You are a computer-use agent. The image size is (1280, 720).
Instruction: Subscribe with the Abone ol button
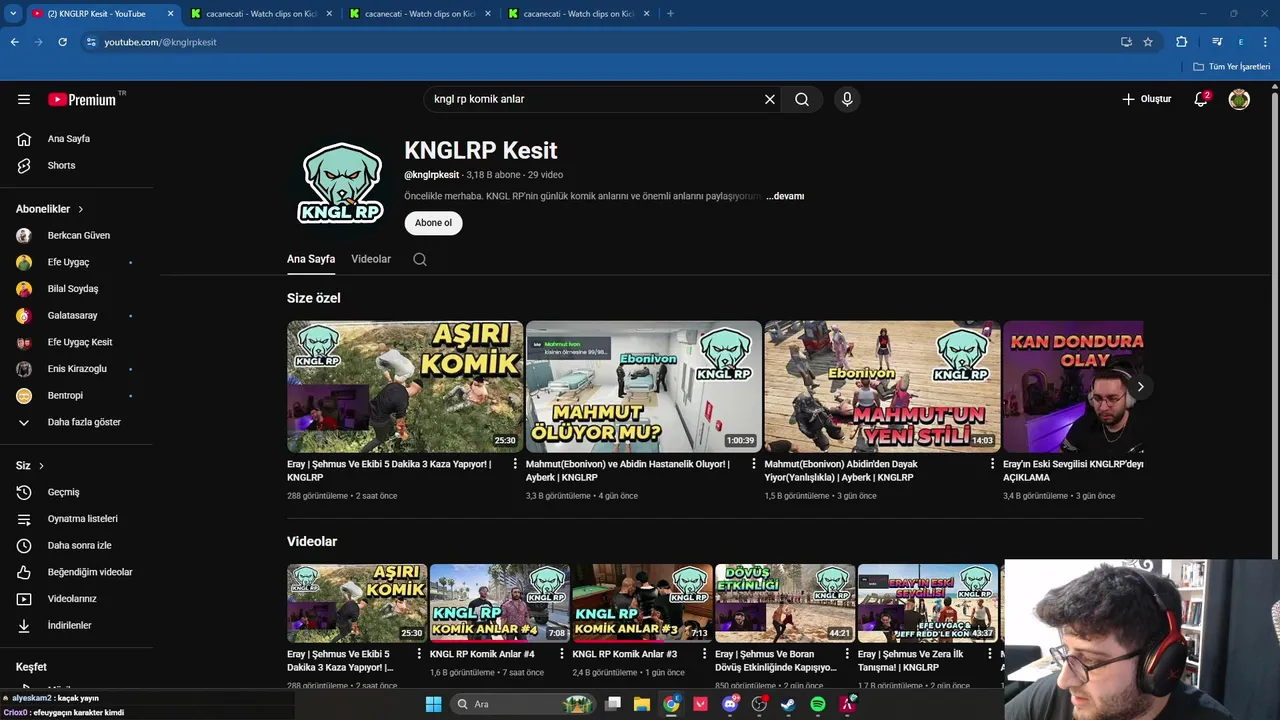pyautogui.click(x=433, y=223)
